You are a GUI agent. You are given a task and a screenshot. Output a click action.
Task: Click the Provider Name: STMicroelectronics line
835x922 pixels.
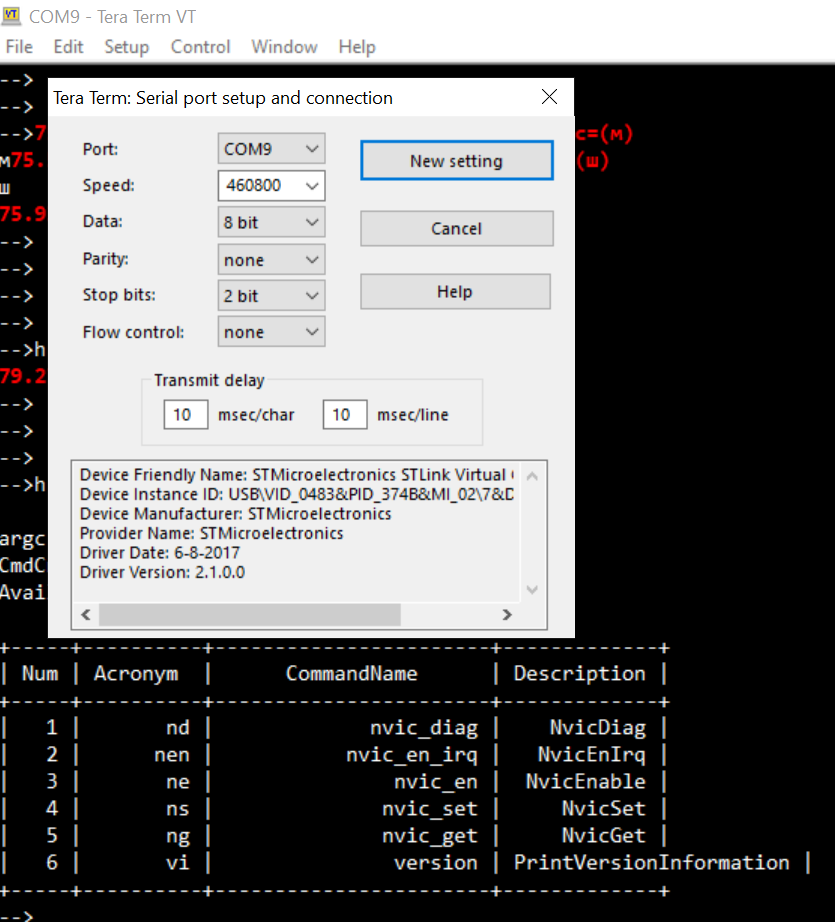pos(212,533)
